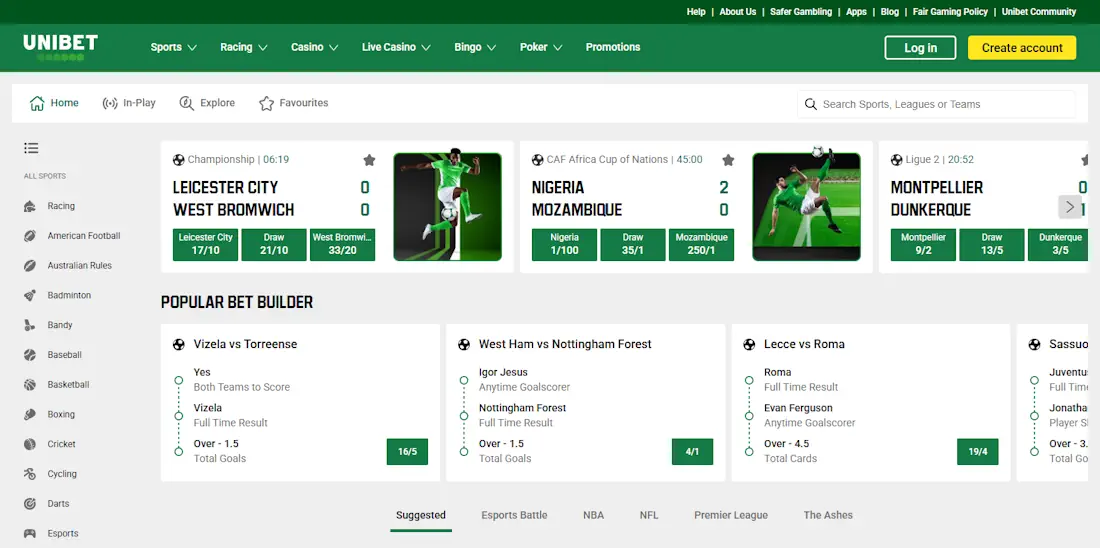
Task: Switch to the NFL tab
Action: coord(649,515)
